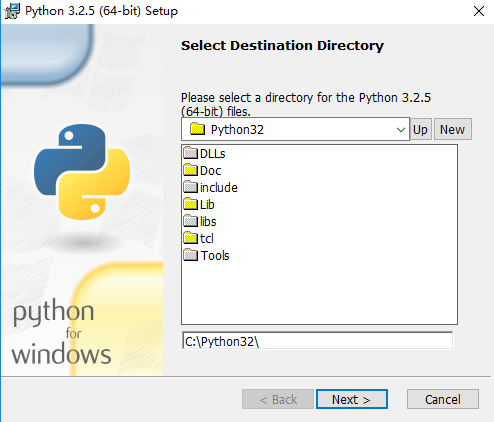Image resolution: width=494 pixels, height=422 pixels.
Task: Proceed with the Next > button
Action: pyautogui.click(x=352, y=399)
